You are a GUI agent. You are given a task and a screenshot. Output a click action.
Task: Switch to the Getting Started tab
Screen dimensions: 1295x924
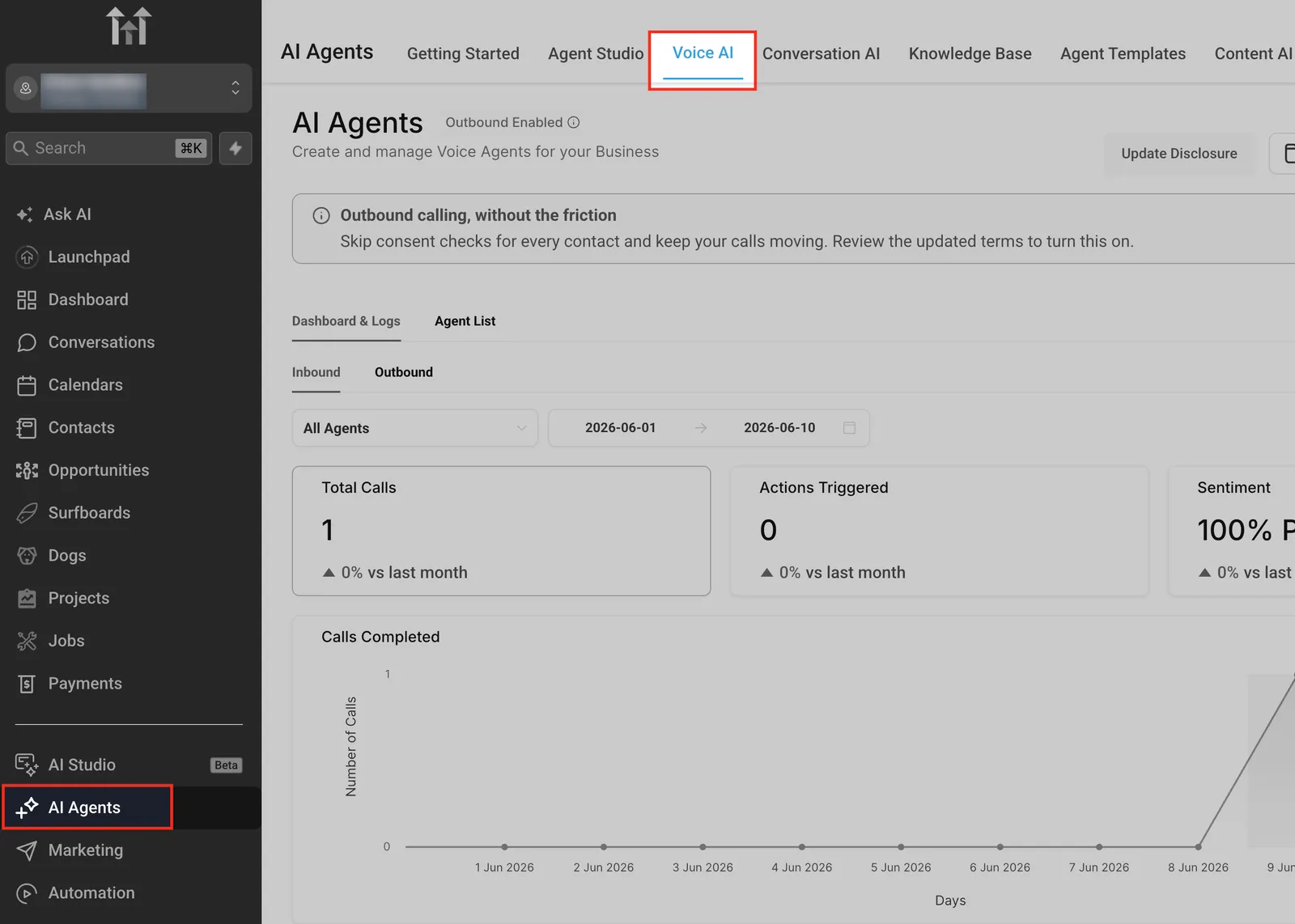coord(463,53)
